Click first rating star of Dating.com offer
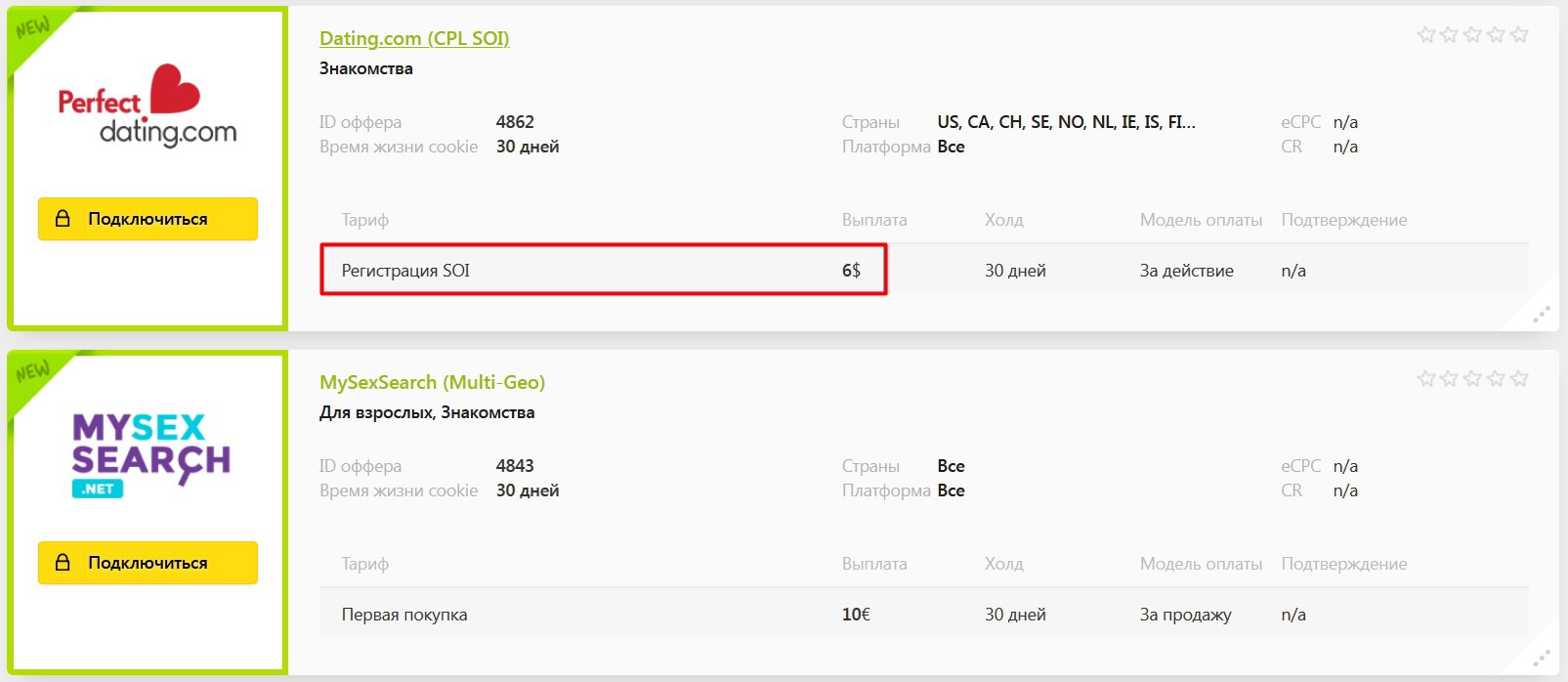 1426,35
